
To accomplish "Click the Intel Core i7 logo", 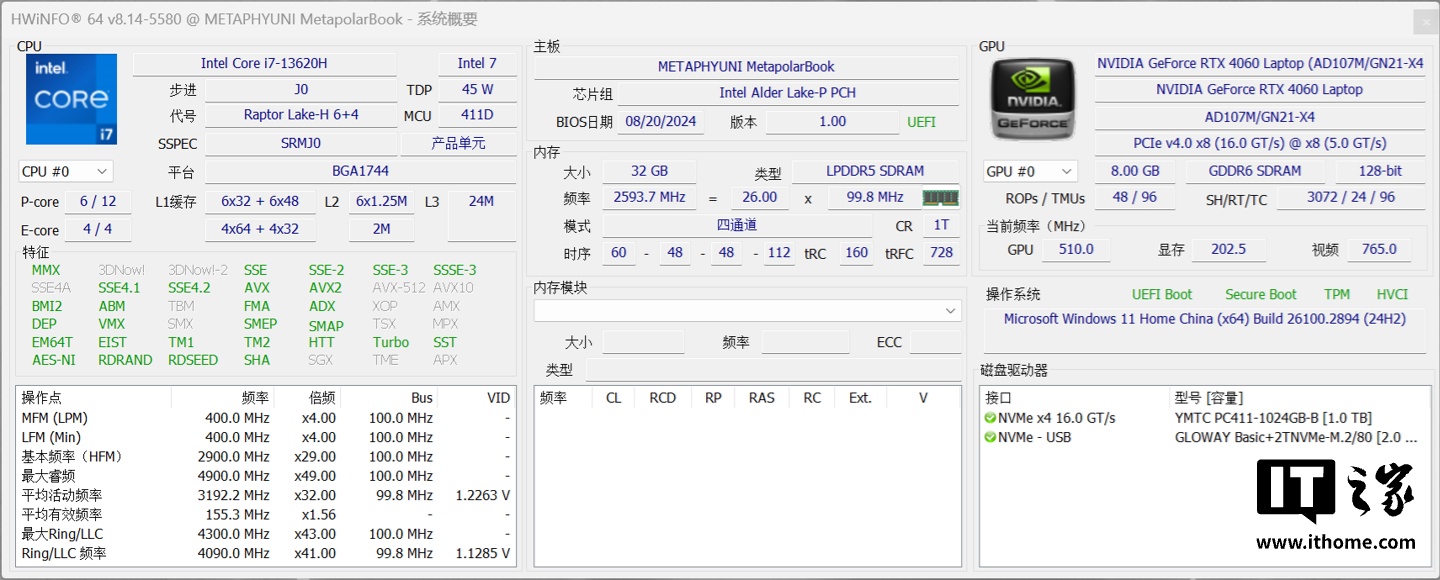I will pos(71,99).
